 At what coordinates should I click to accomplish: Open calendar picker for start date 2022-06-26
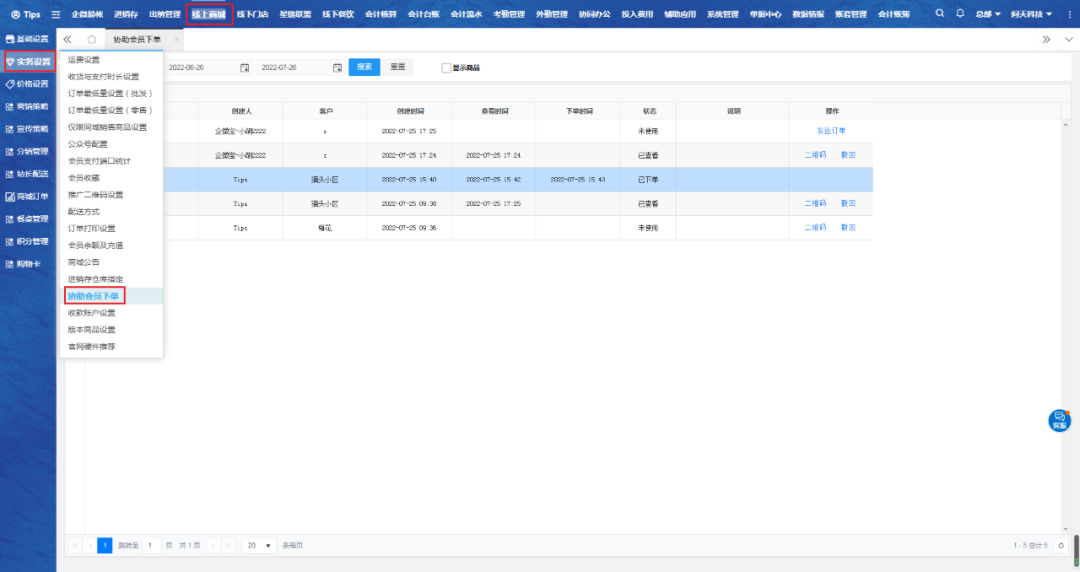[x=244, y=67]
